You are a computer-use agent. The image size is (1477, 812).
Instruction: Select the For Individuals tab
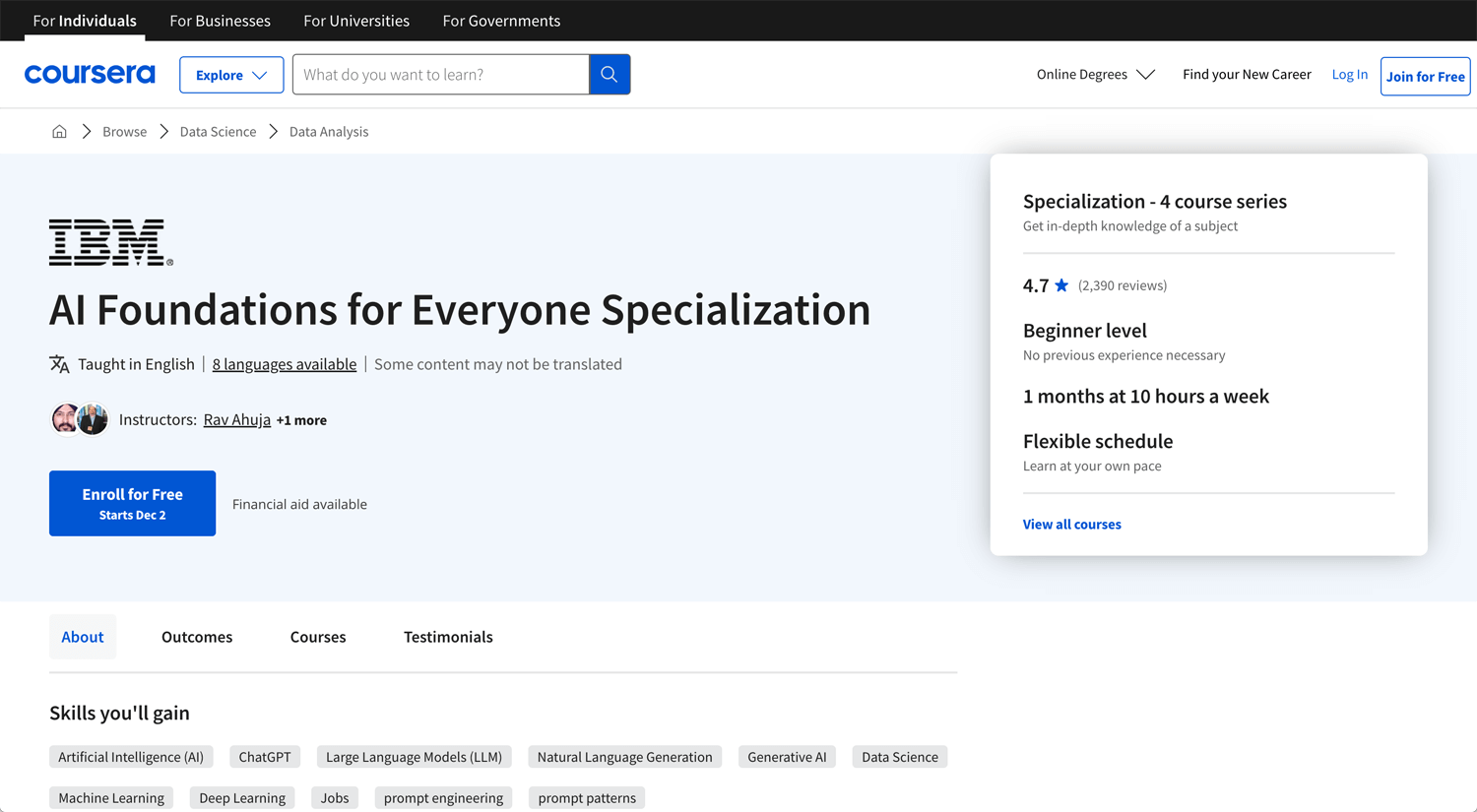pyautogui.click(x=85, y=21)
